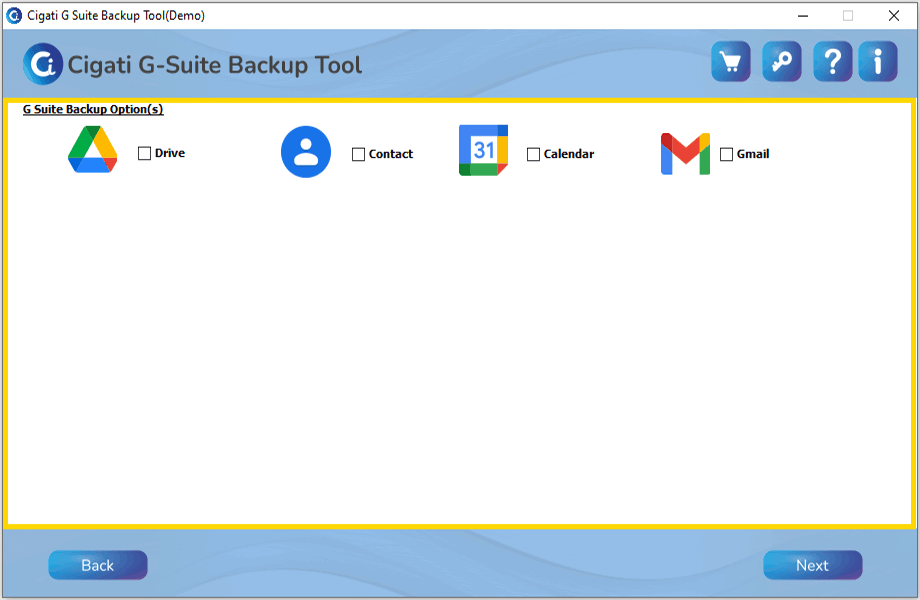Image resolution: width=920 pixels, height=600 pixels.
Task: Click the Gmail envelope logo icon
Action: point(685,154)
